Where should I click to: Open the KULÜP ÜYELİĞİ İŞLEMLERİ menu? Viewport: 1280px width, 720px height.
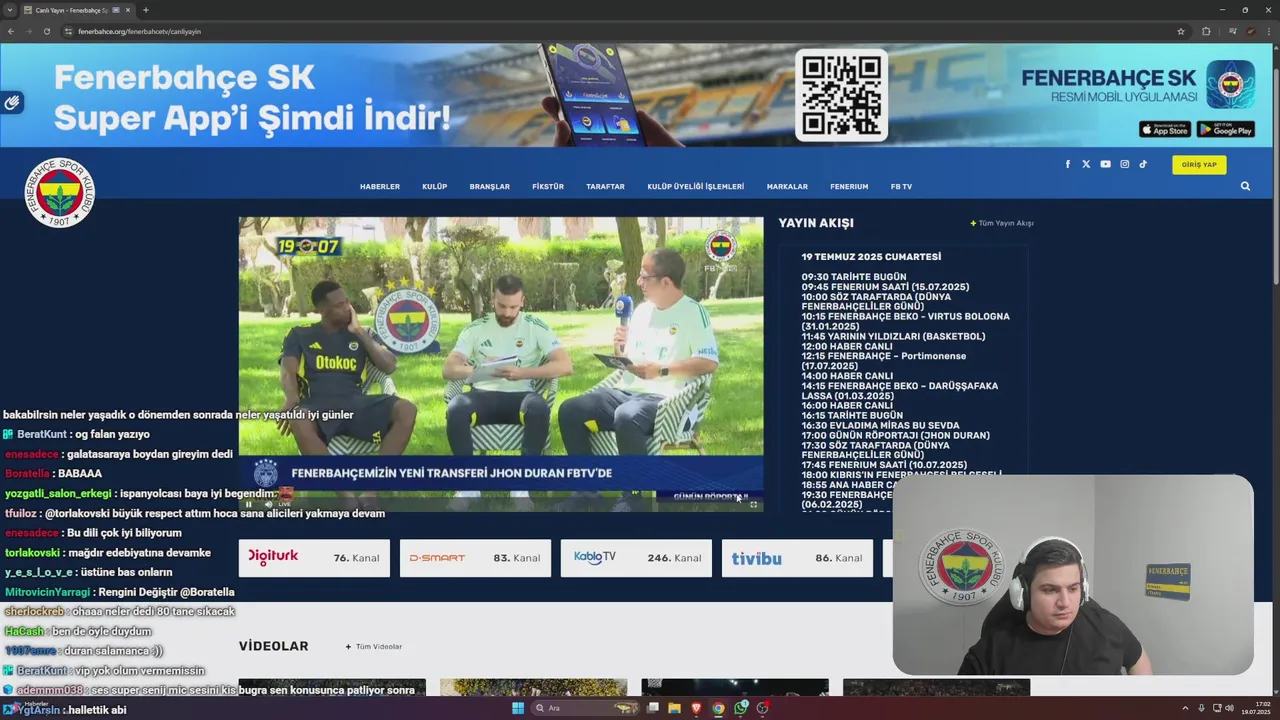coord(696,186)
